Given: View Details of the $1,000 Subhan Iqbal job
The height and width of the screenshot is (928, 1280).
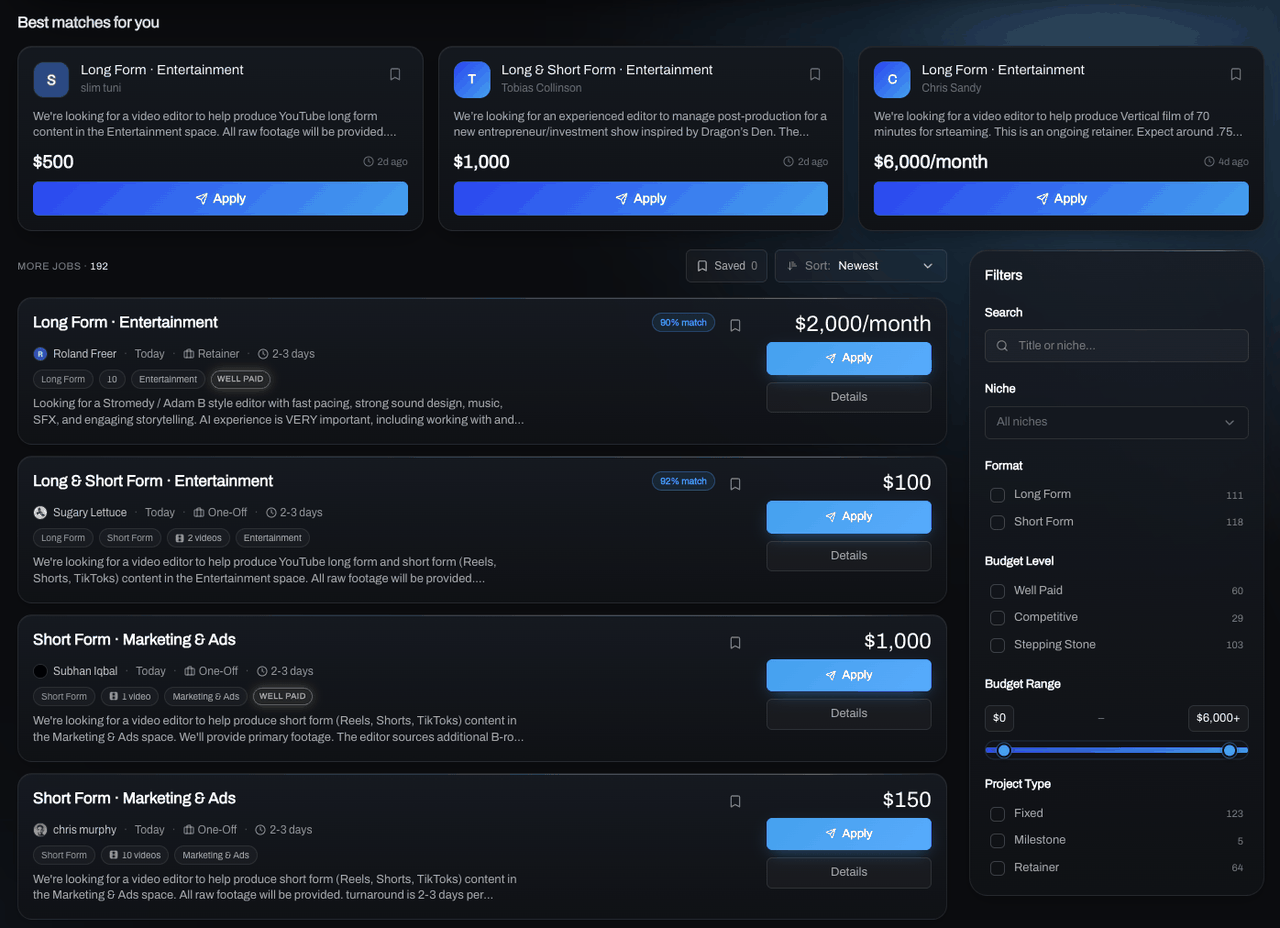Looking at the screenshot, I should pyautogui.click(x=849, y=714).
